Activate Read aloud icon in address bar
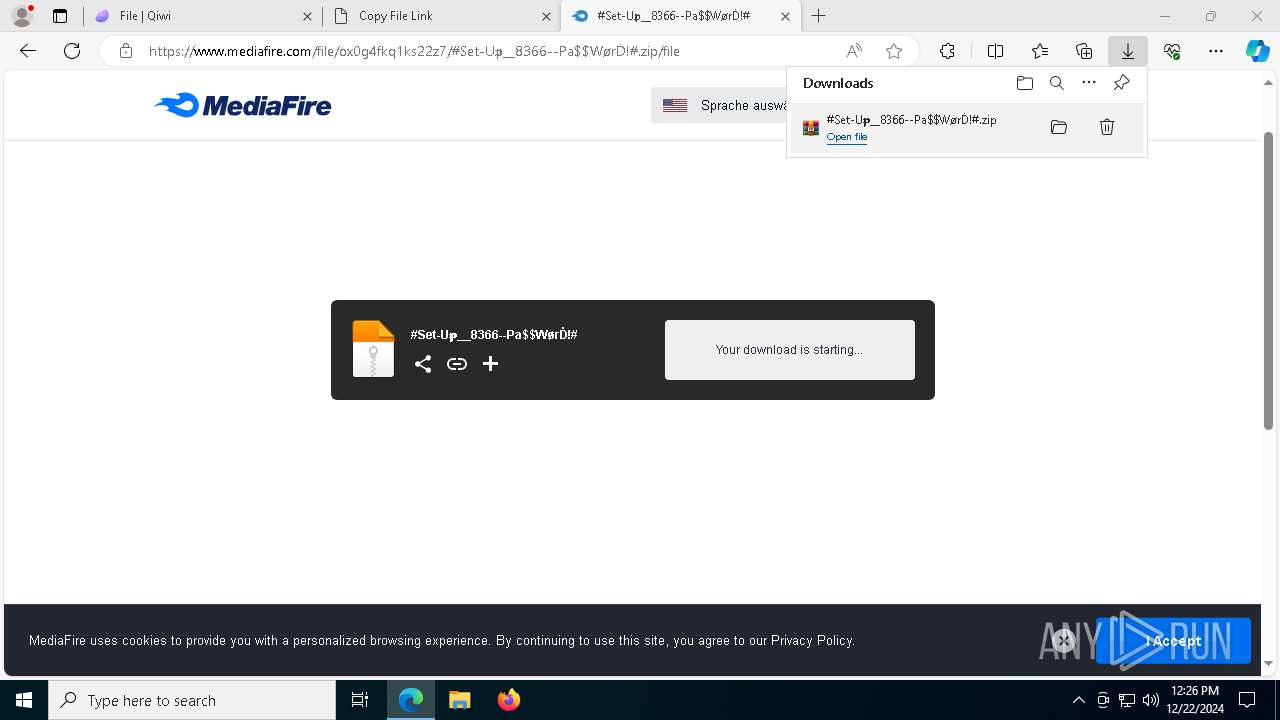This screenshot has height=720, width=1280. point(854,51)
